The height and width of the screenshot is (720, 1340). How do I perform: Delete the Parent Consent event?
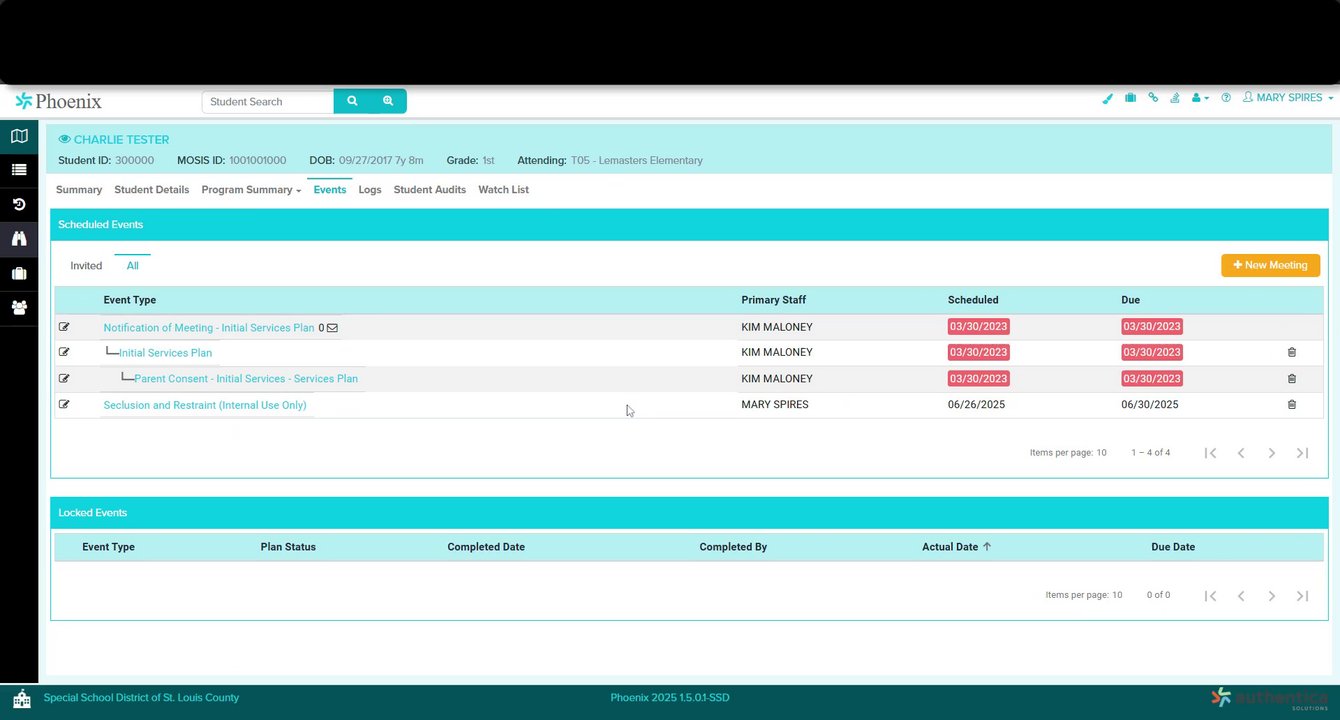click(x=1291, y=378)
